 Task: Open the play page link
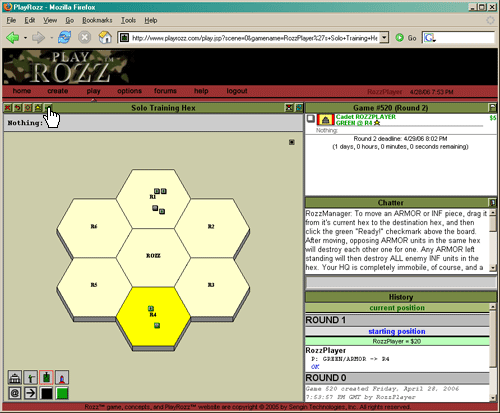tap(93, 91)
